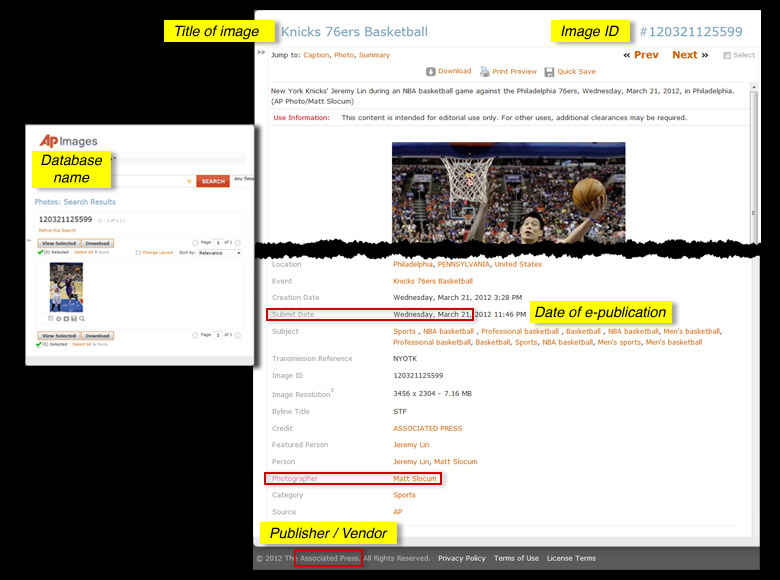
Task: Click the Quick Save disk icon
Action: [549, 72]
